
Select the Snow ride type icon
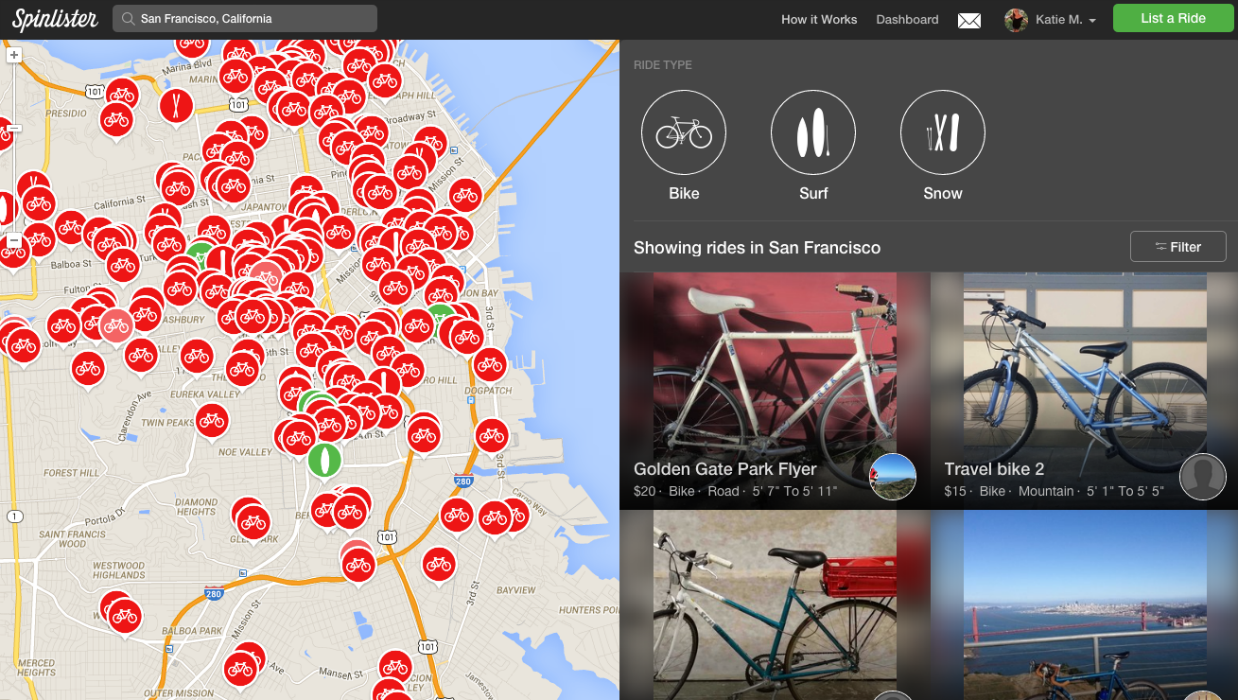[943, 133]
